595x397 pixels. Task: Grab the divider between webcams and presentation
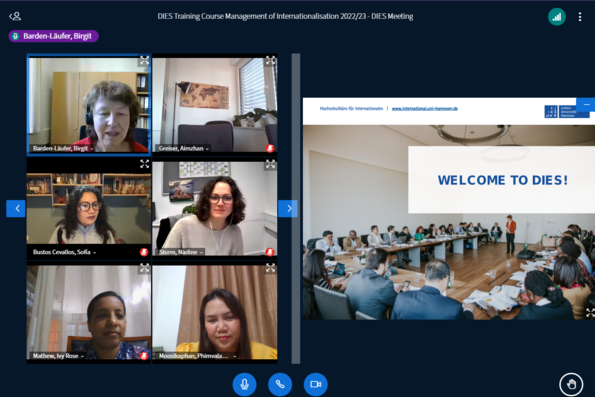(296, 208)
